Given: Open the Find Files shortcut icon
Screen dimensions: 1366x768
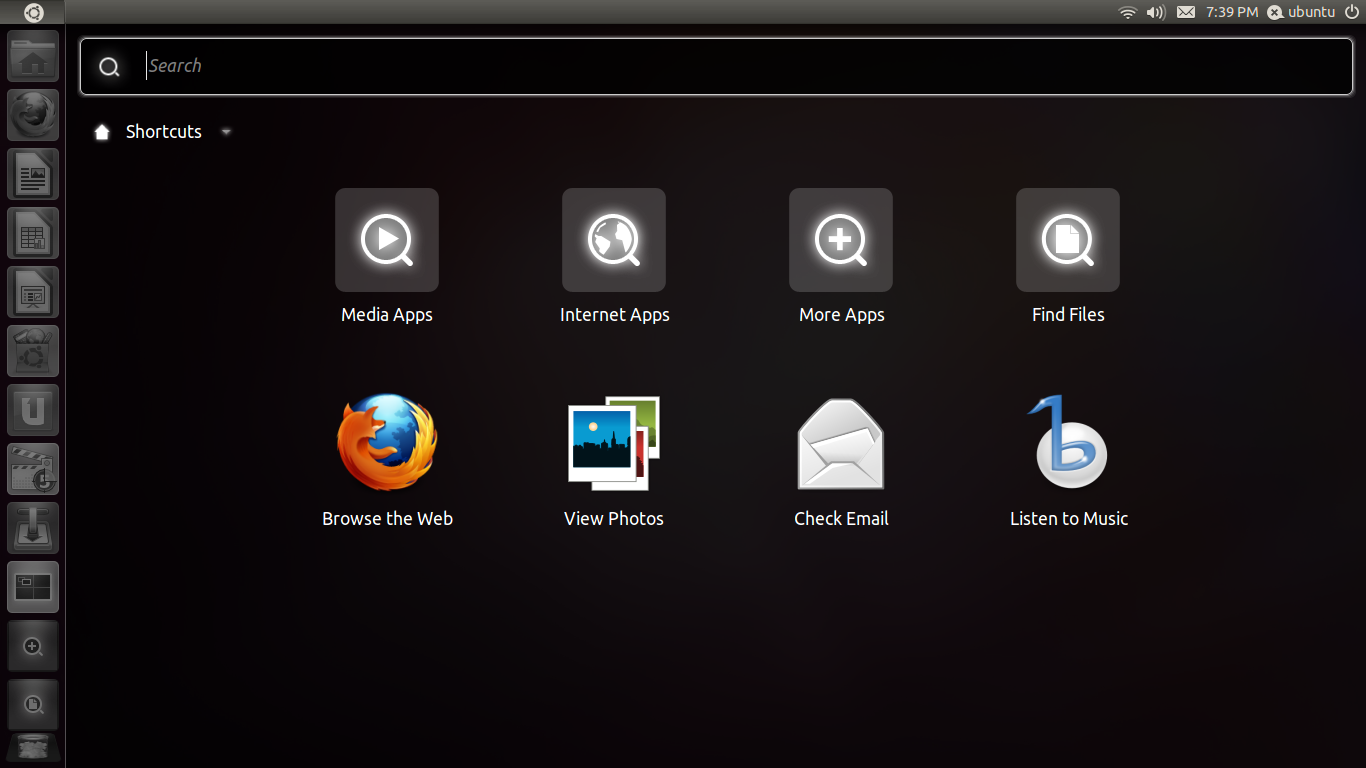Looking at the screenshot, I should 1068,240.
